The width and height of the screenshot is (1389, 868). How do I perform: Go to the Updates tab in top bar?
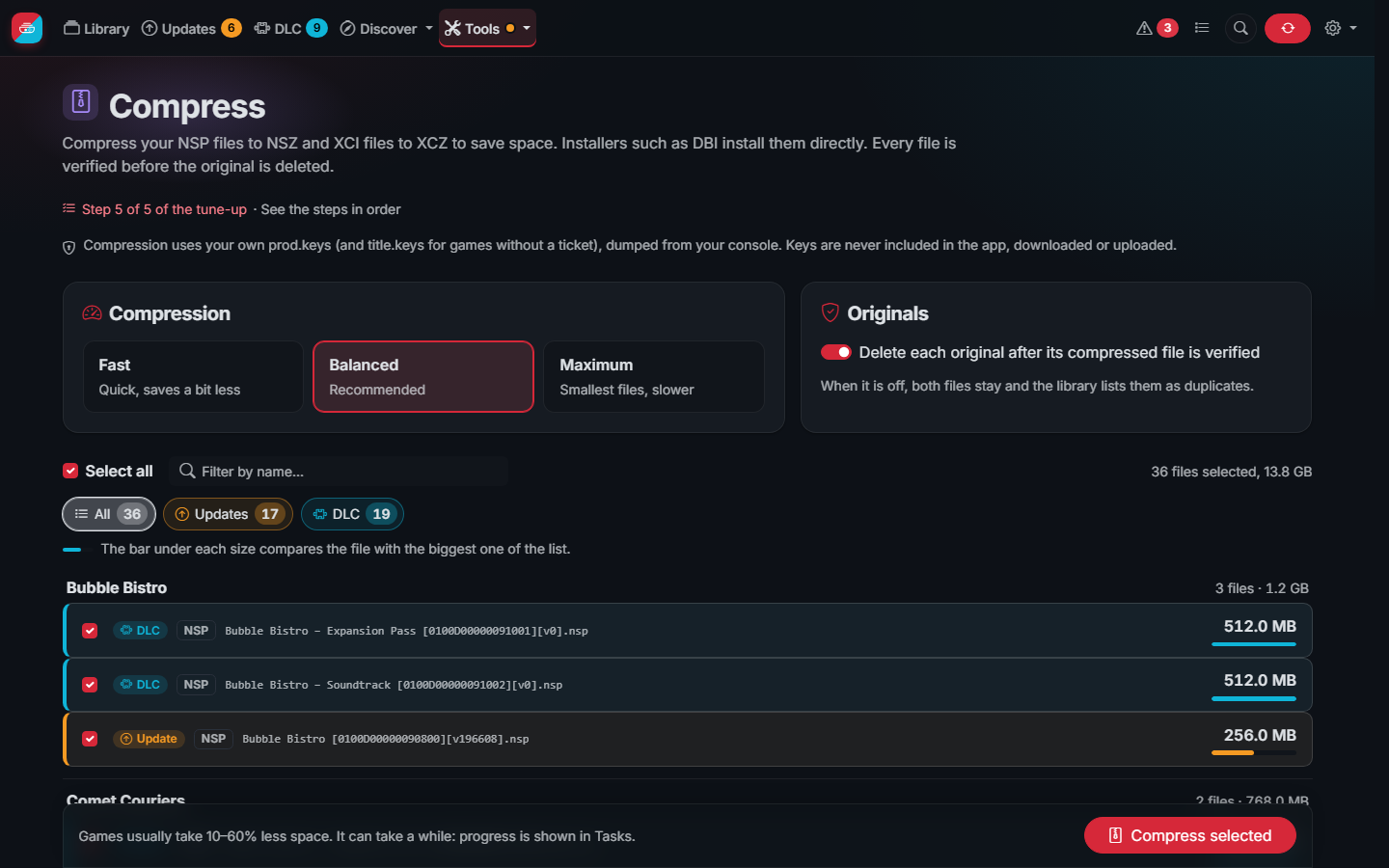191,28
